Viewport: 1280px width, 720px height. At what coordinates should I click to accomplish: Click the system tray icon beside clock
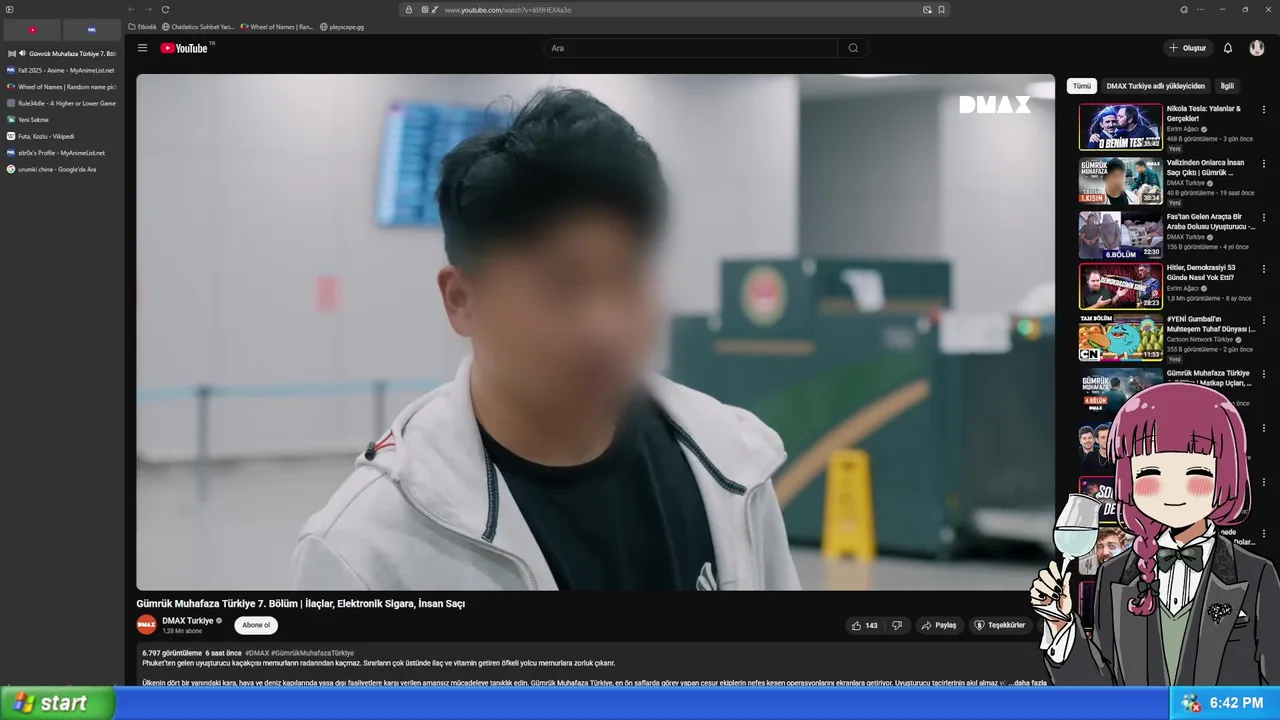point(1191,703)
